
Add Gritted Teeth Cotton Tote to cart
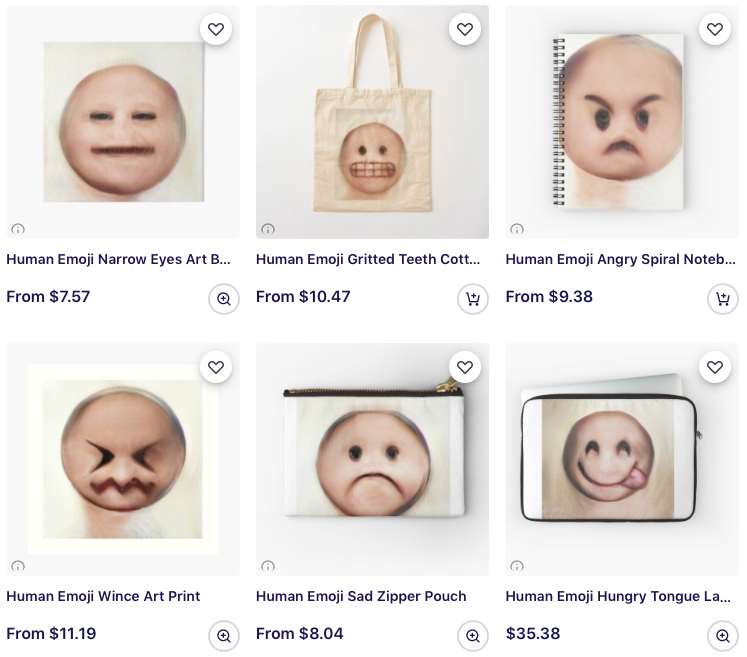[x=473, y=298]
